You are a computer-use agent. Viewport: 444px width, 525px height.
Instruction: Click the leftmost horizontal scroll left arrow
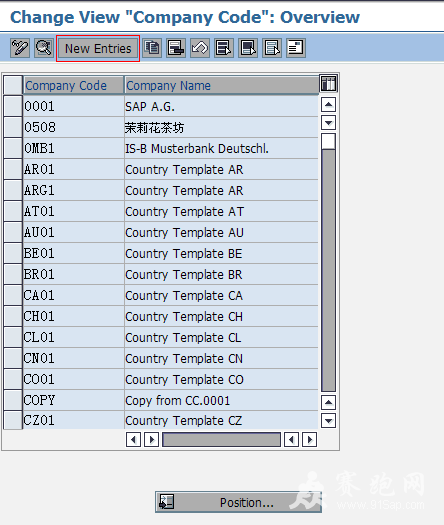point(133,439)
